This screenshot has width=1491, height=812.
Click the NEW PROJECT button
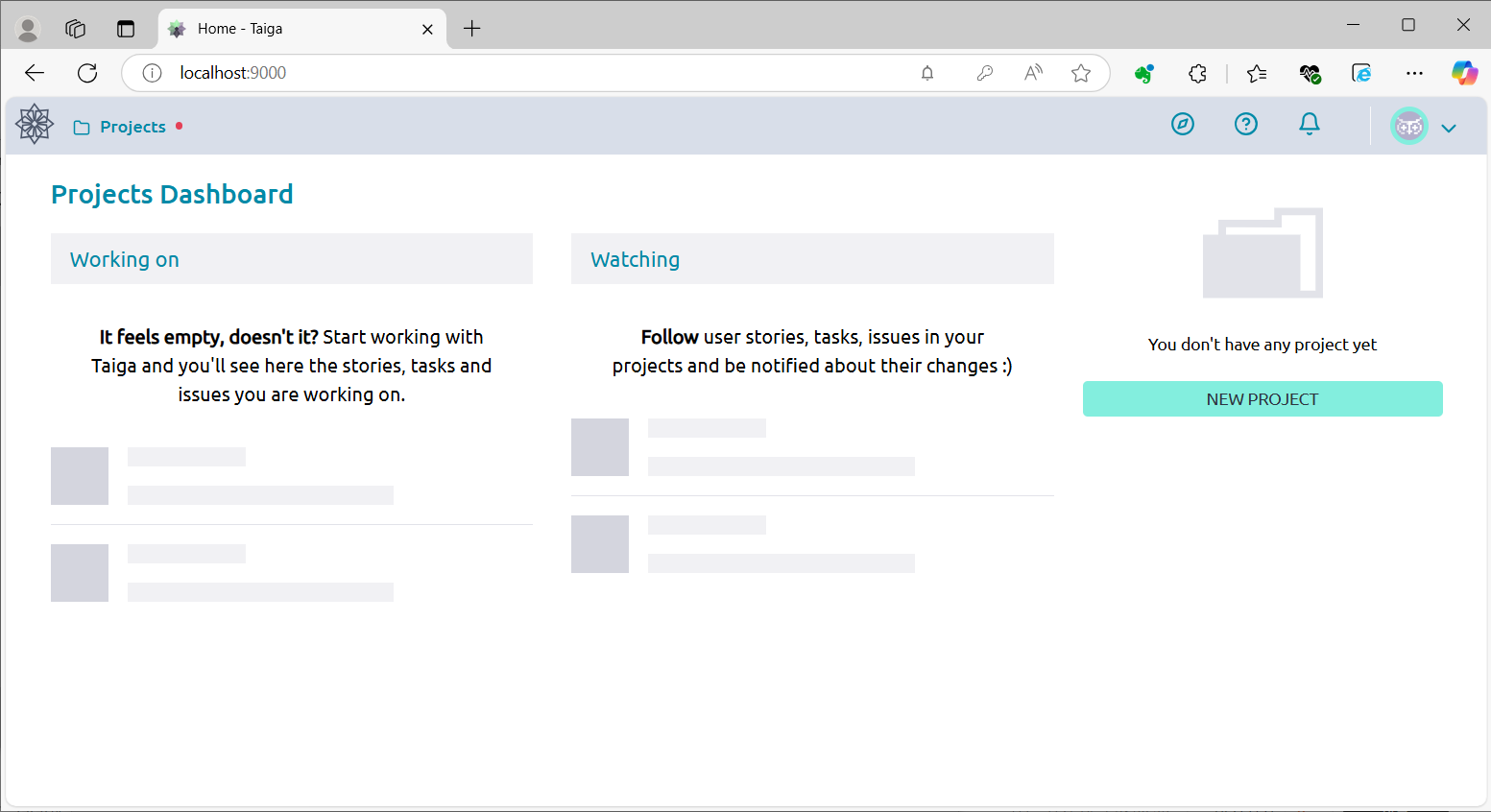click(1263, 399)
